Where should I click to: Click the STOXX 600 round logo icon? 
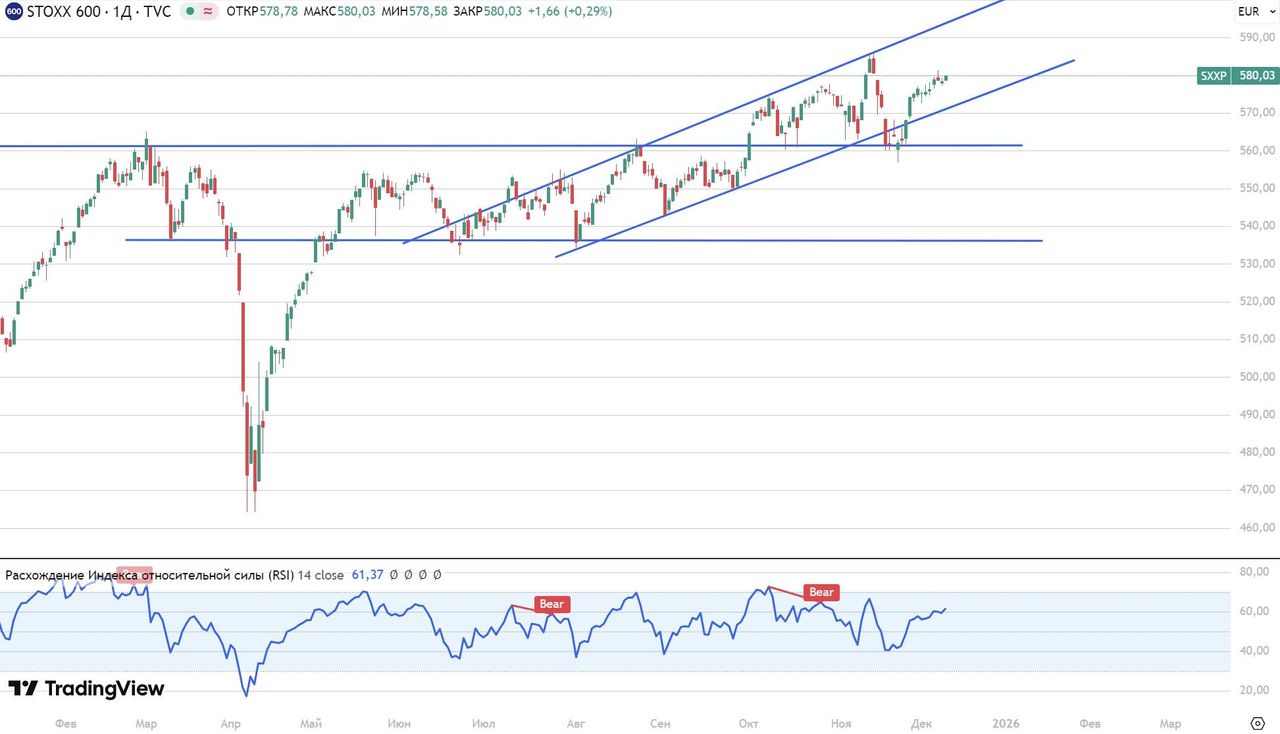point(14,12)
